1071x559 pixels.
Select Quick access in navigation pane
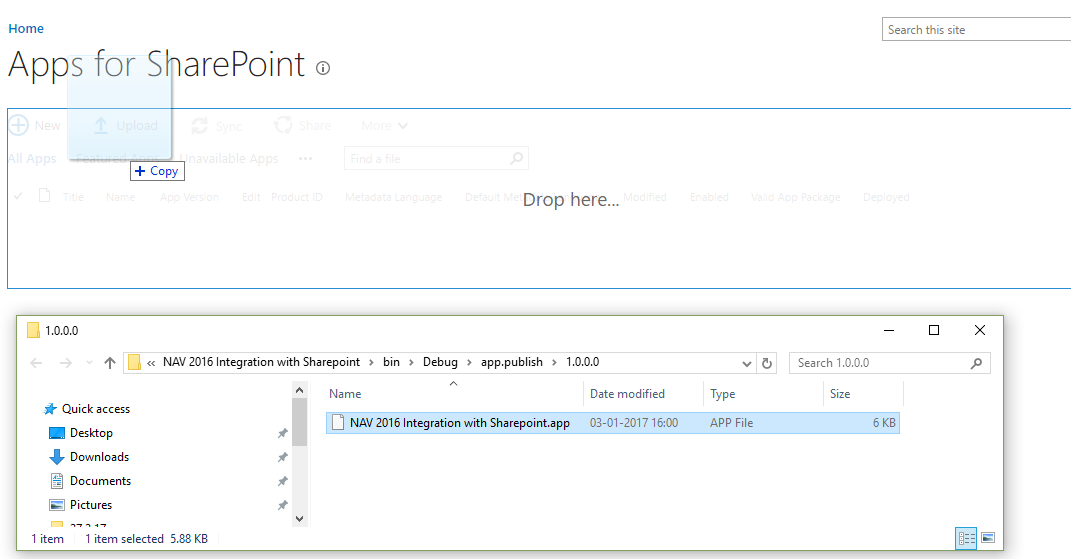(x=96, y=409)
